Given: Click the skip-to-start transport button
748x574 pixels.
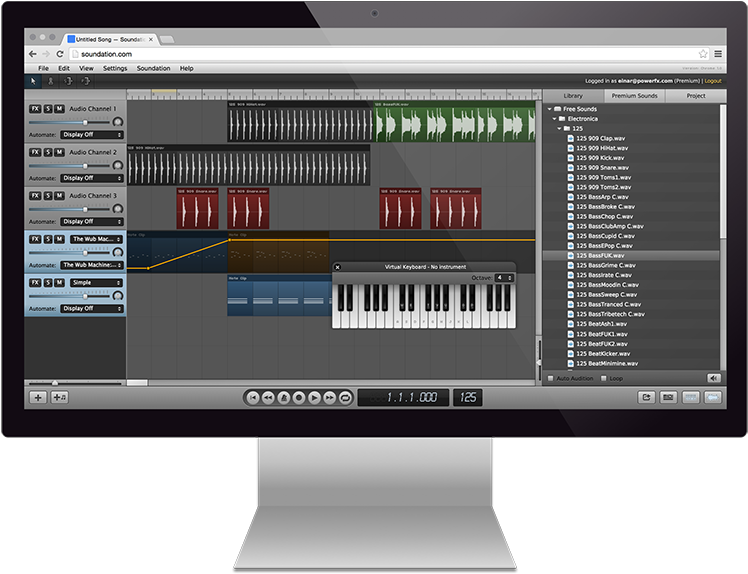Looking at the screenshot, I should [x=253, y=397].
